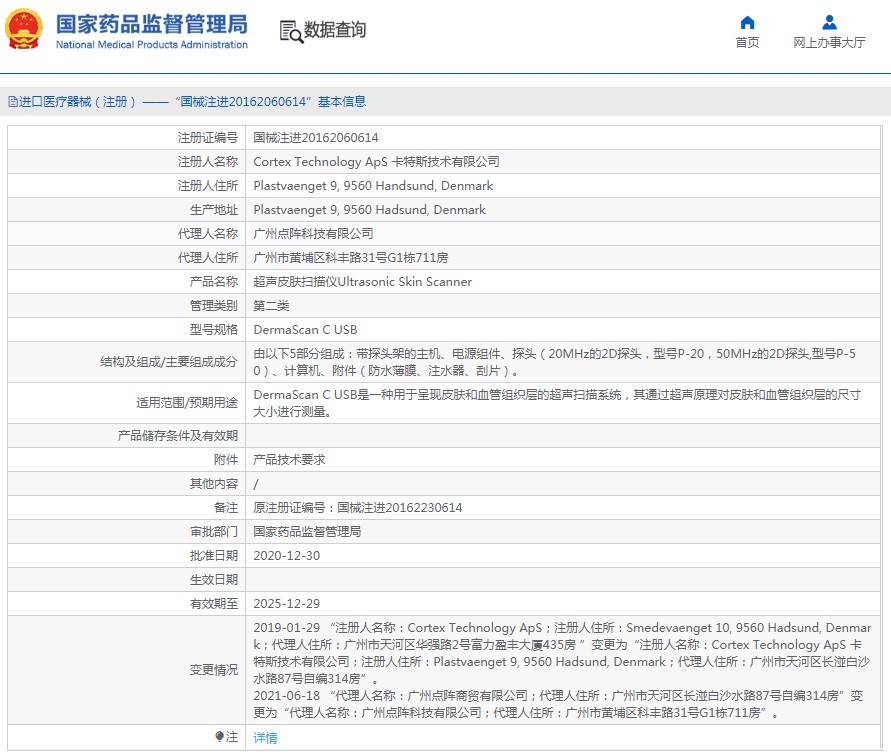Click model value DermaScan C USB in 型号规格 row
The image size is (891, 756).
305,330
